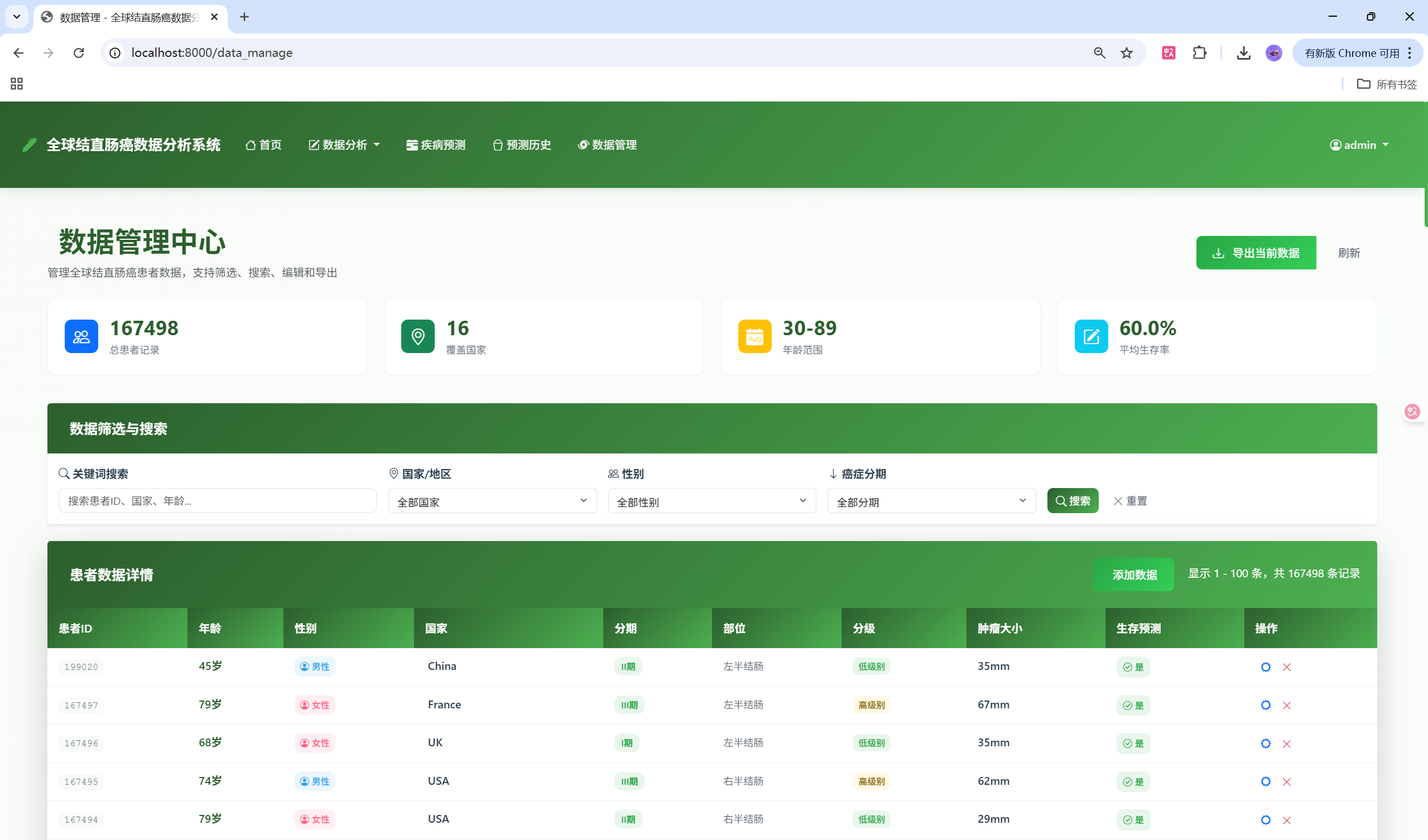This screenshot has height=840, width=1428.
Task: Open the 数据分析 navigation menu
Action: [x=344, y=145]
